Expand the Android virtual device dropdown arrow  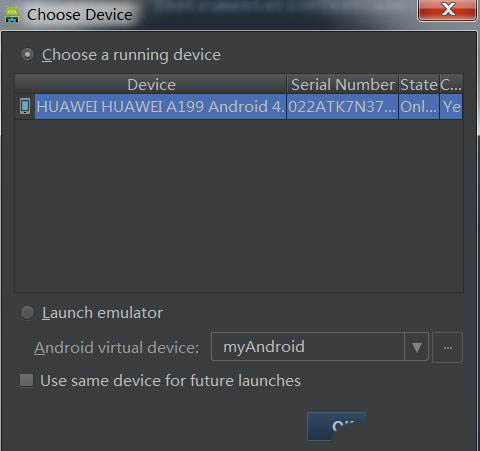(416, 347)
